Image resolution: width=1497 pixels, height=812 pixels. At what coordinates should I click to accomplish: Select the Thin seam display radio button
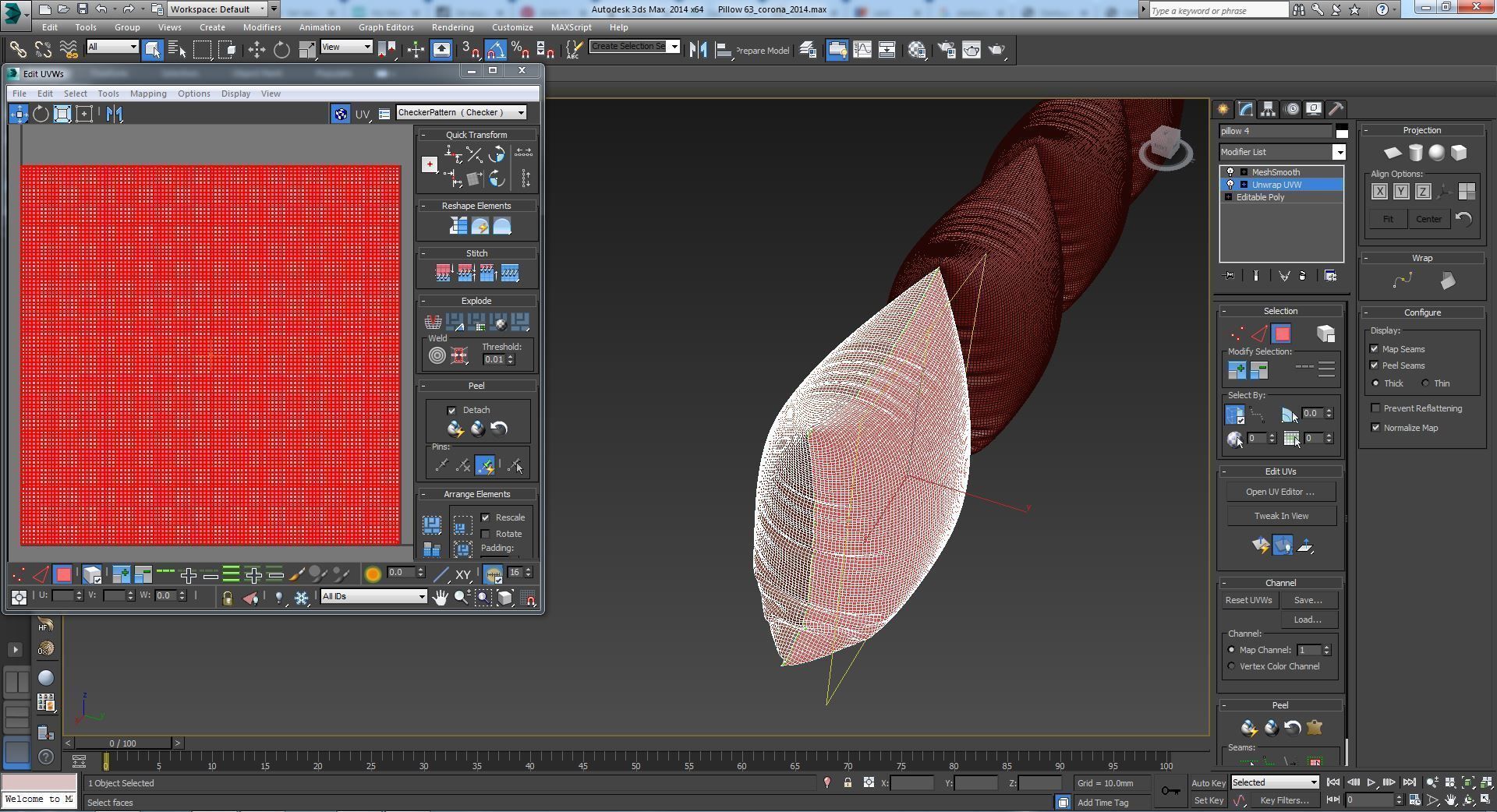1425,383
